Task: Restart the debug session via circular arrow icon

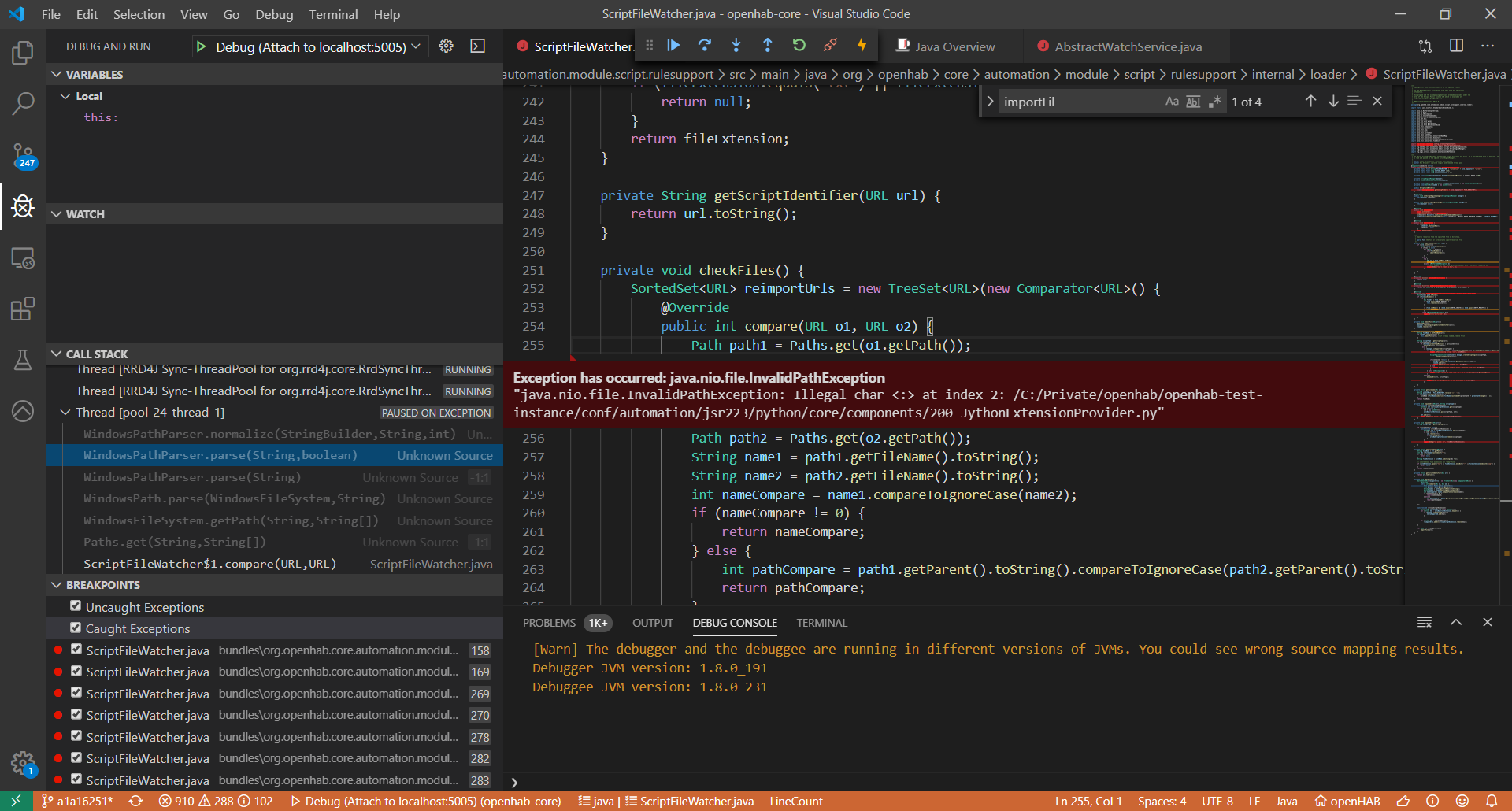Action: [x=799, y=46]
